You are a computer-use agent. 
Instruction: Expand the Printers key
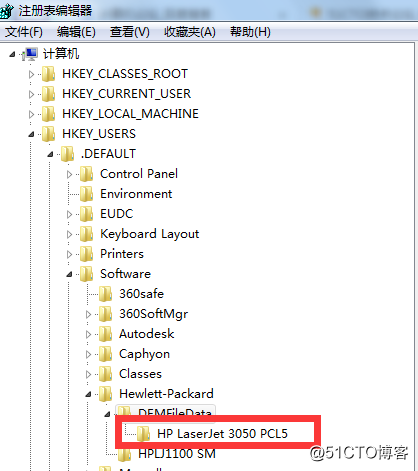tap(69, 254)
